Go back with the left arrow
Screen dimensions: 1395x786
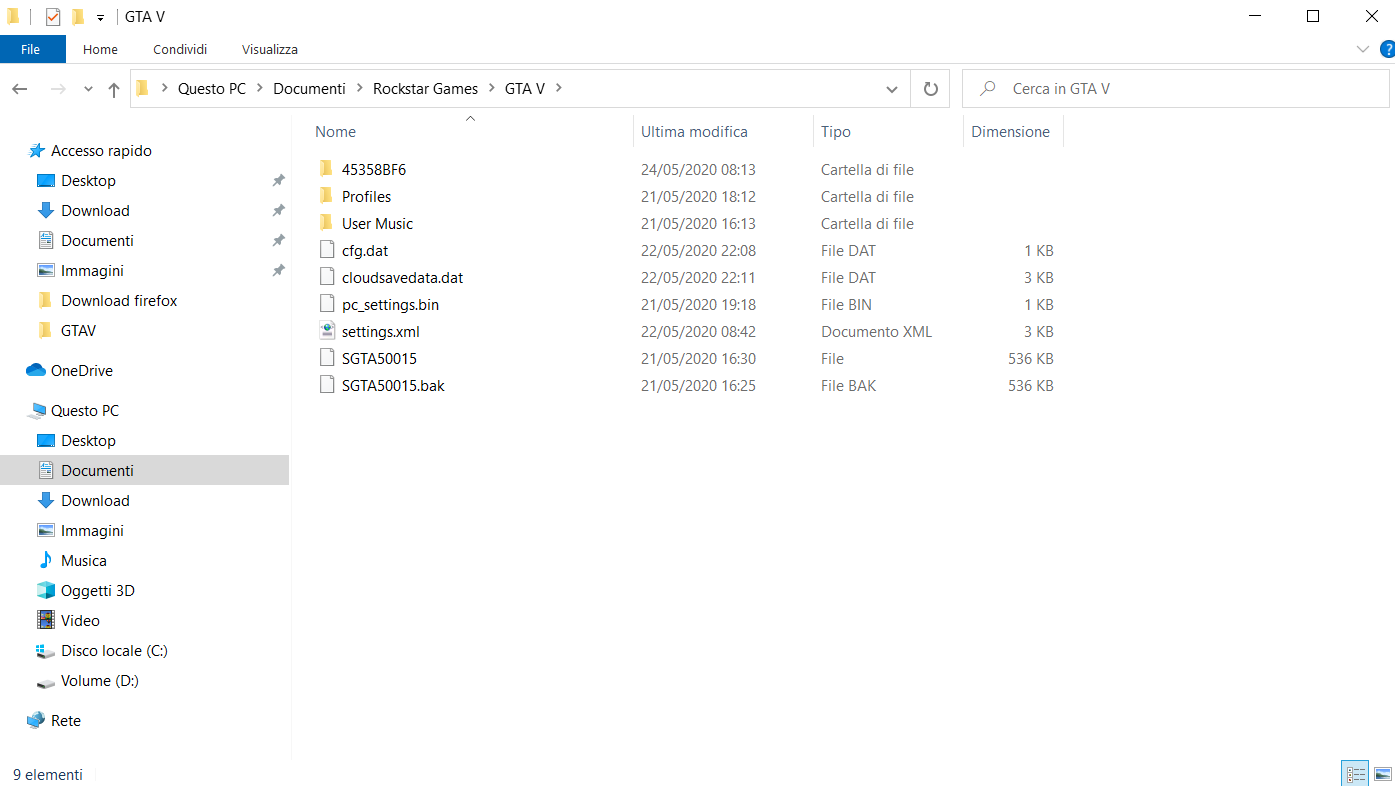point(20,89)
